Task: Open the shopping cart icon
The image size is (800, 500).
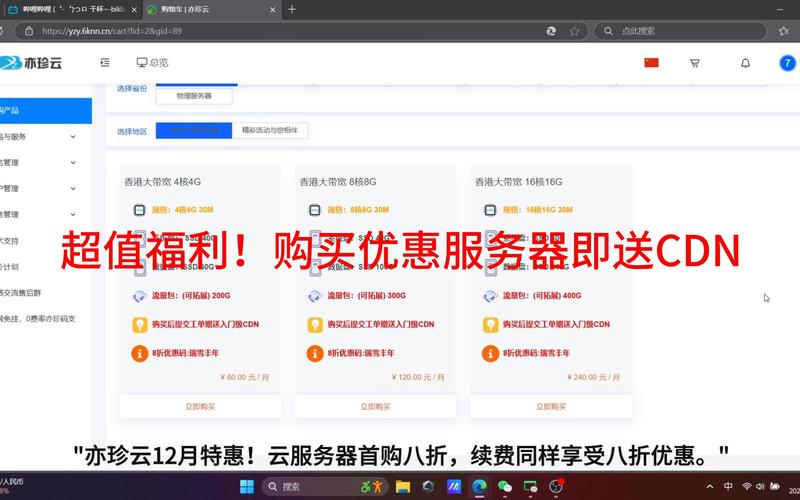Action: (x=694, y=63)
